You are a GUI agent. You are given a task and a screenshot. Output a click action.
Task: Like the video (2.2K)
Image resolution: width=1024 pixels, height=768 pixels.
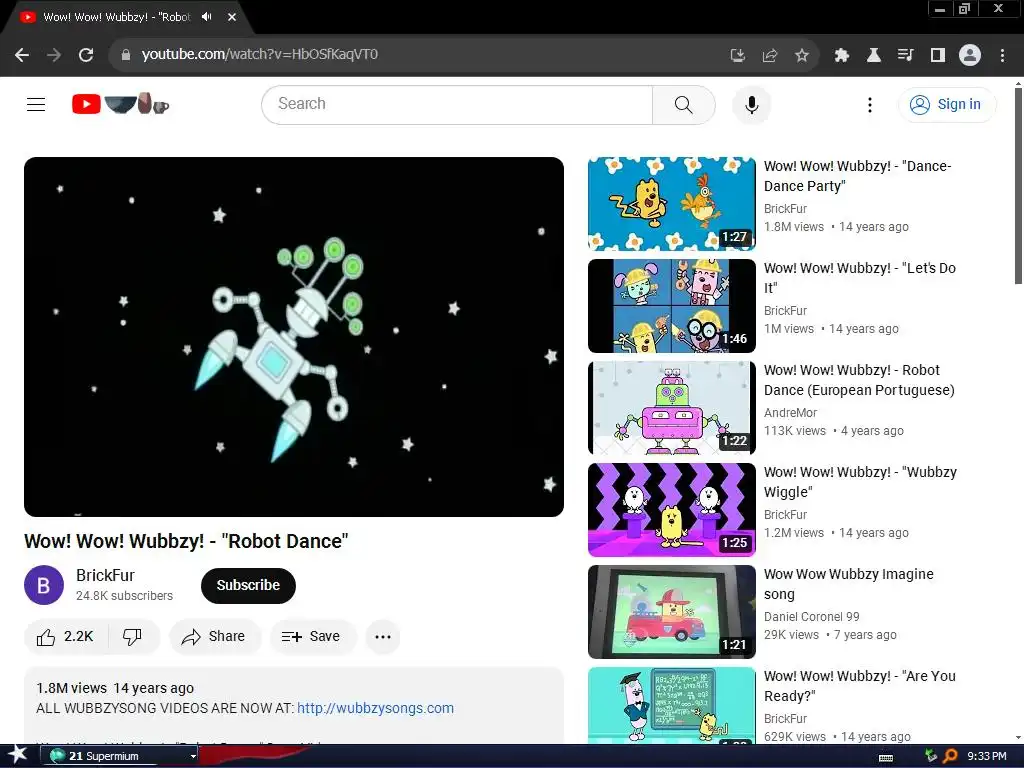(x=65, y=637)
